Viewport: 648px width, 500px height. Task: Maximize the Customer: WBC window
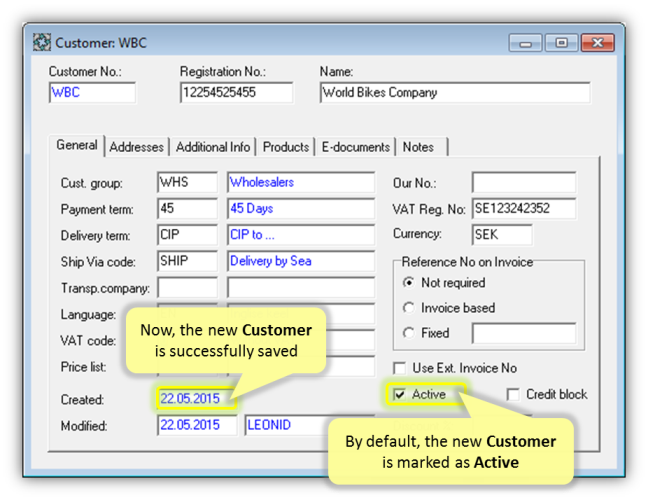(561, 43)
